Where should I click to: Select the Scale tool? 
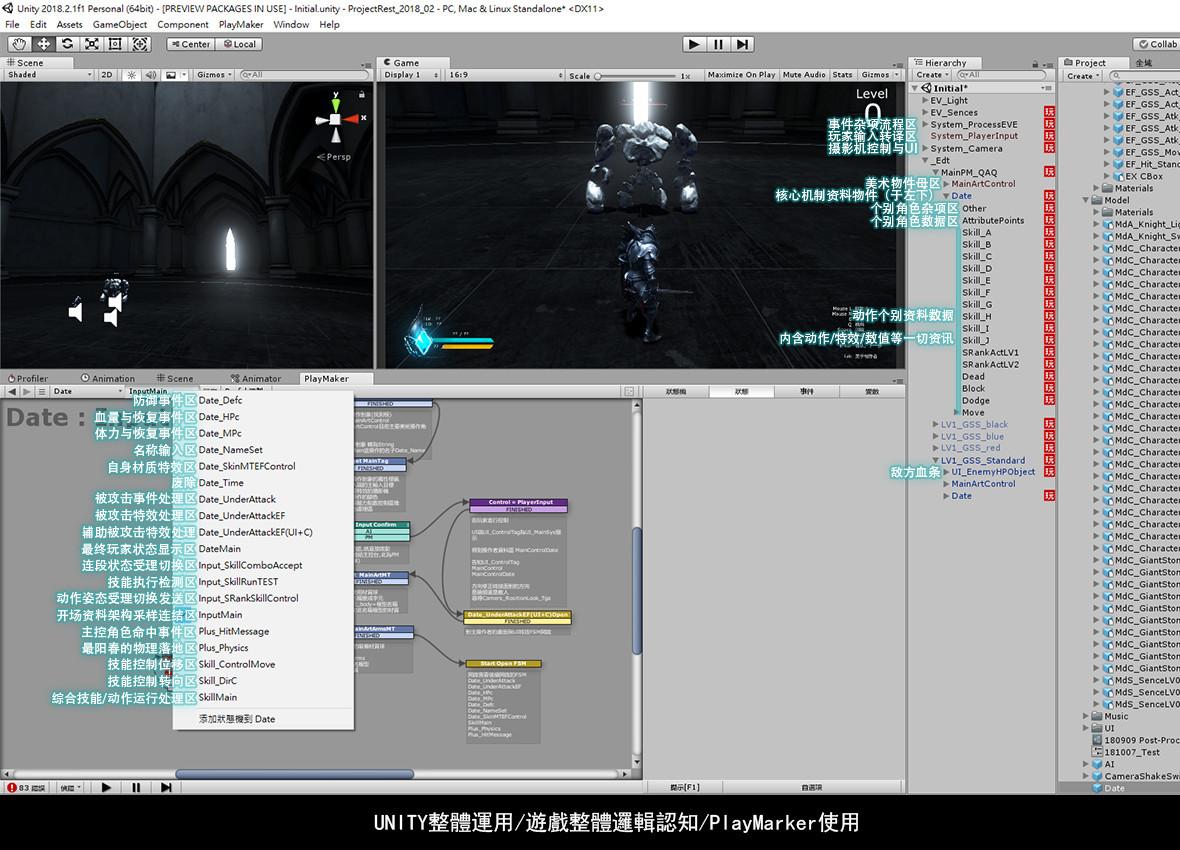[92, 44]
